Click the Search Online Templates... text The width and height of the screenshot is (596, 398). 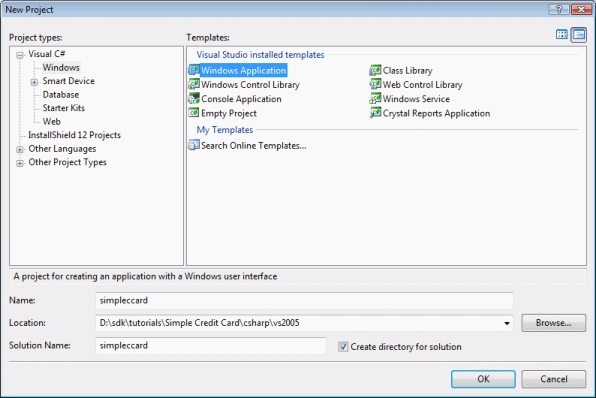click(254, 146)
